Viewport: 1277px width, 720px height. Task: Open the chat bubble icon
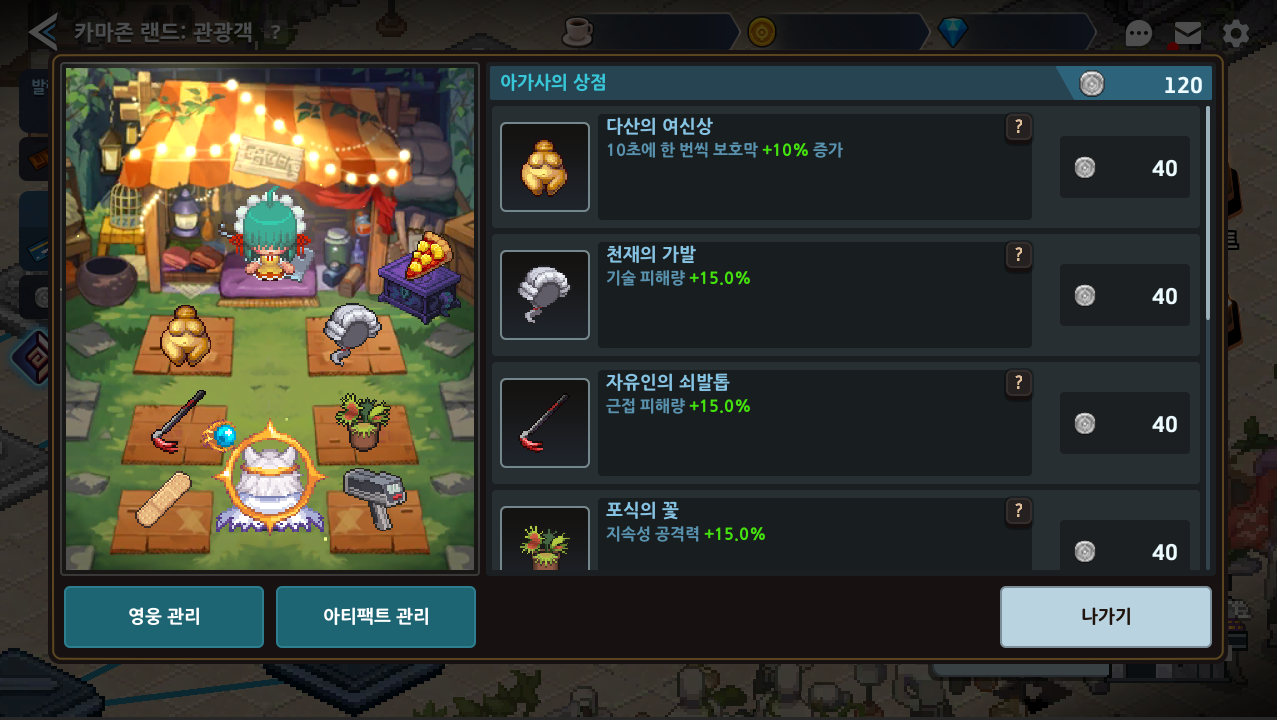(x=1139, y=34)
